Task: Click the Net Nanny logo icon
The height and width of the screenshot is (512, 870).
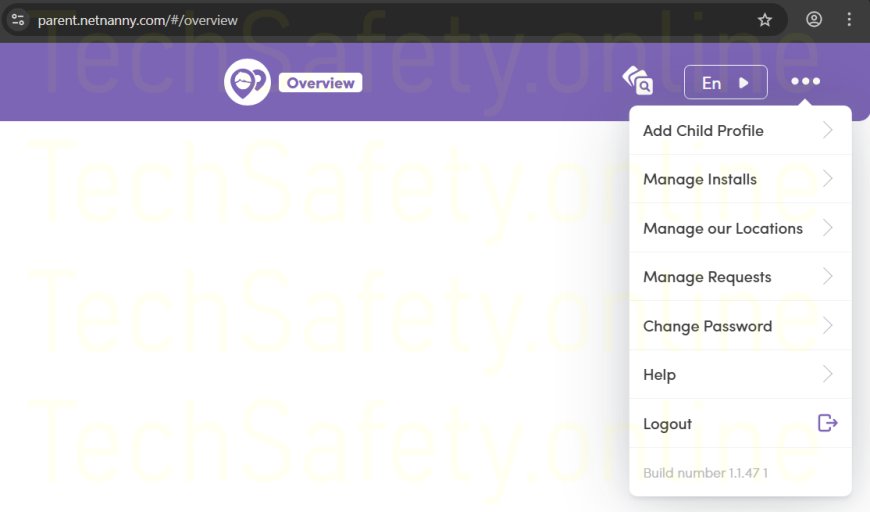Action: (x=247, y=82)
